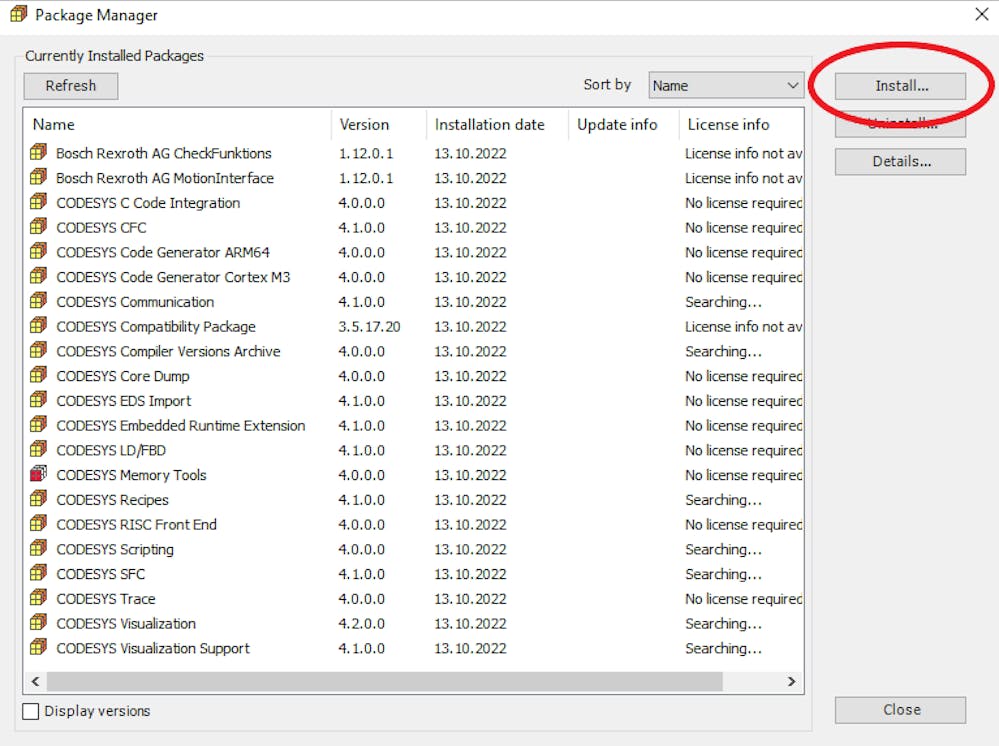Click the CODESYS Code Generator ARM64 package icon
The image size is (999, 746).
point(38,252)
